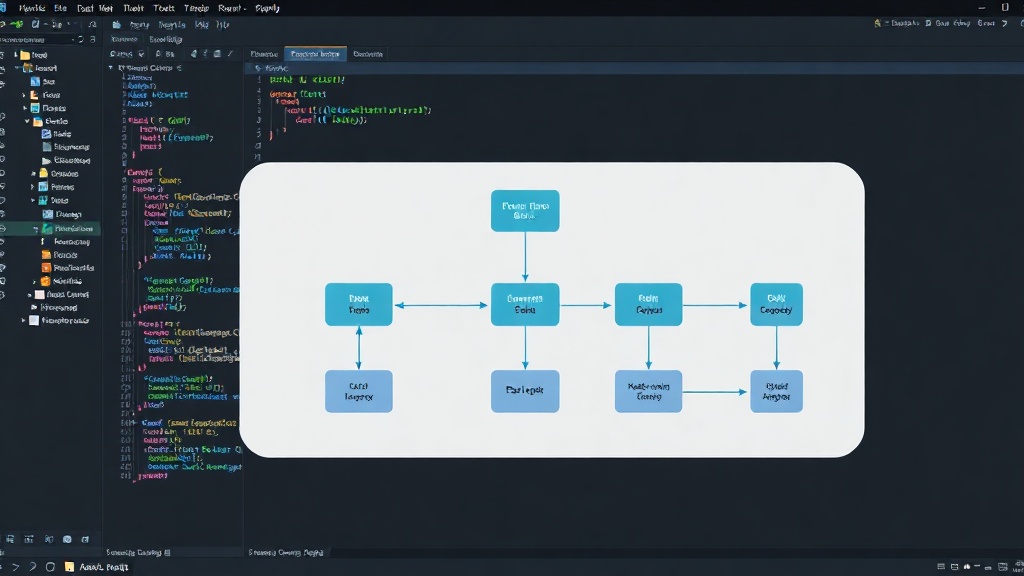Click the yellow folder icon on the project tree's root row
The height and width of the screenshot is (576, 1024).
[25, 55]
